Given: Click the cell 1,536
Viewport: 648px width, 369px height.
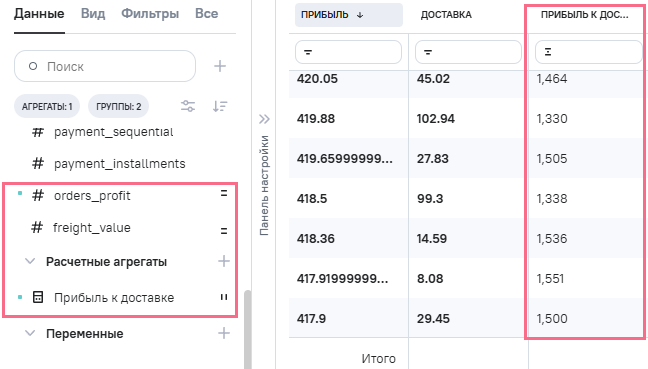Looking at the screenshot, I should (x=552, y=238).
